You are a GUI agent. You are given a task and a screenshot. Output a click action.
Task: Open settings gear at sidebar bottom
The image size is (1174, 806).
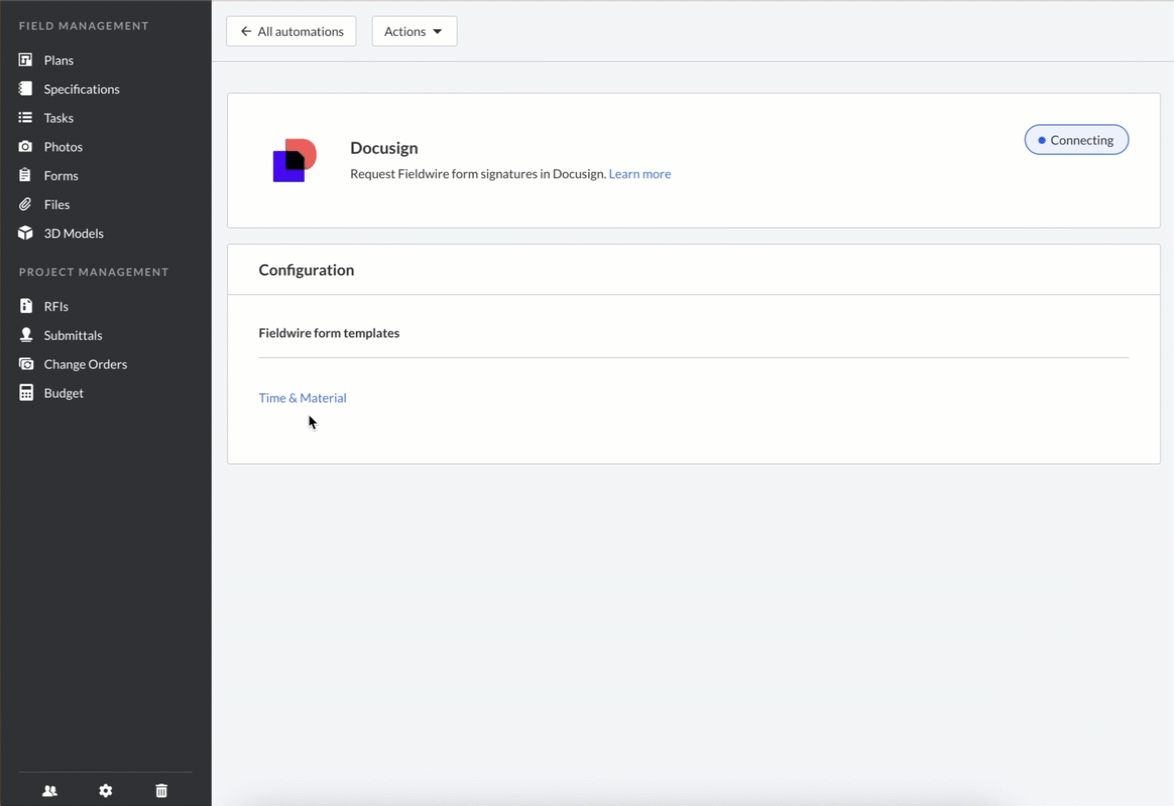(106, 791)
